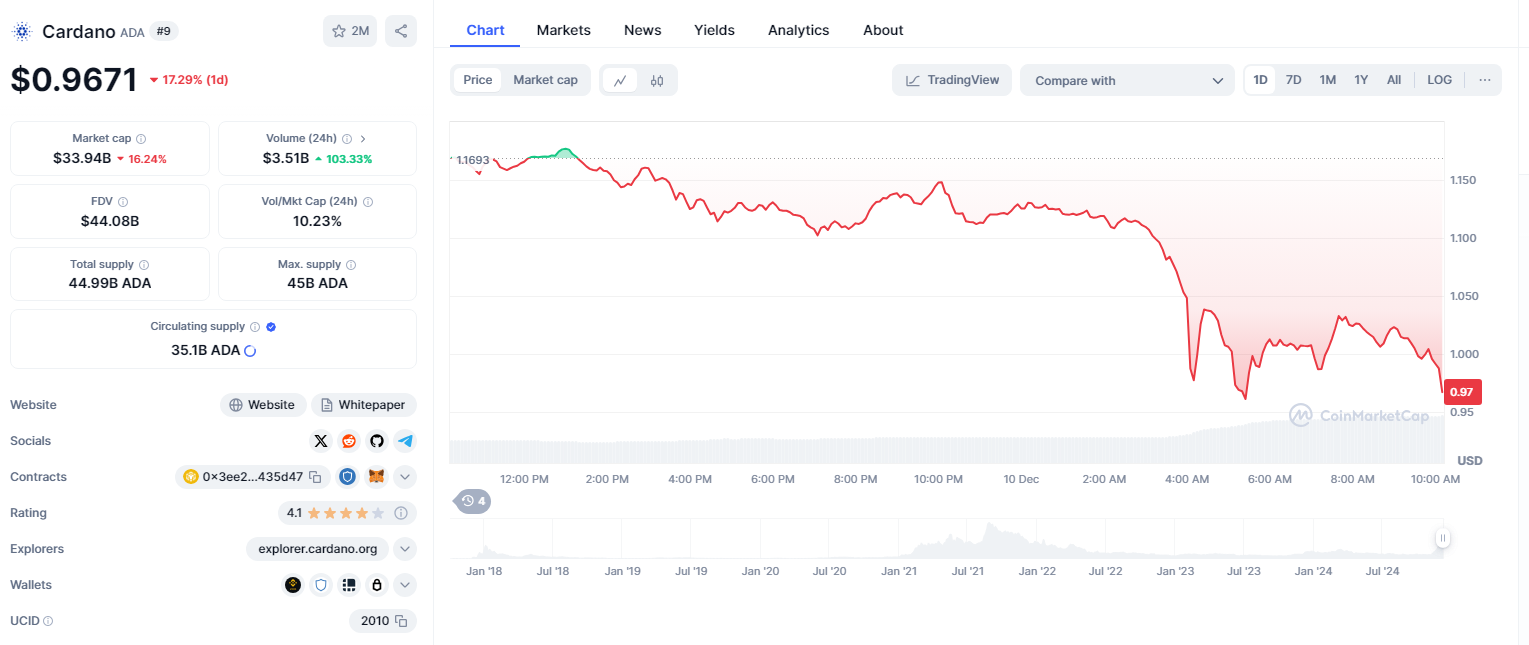Click the share icon near the watchlist button
1529x645 pixels.
pos(401,31)
